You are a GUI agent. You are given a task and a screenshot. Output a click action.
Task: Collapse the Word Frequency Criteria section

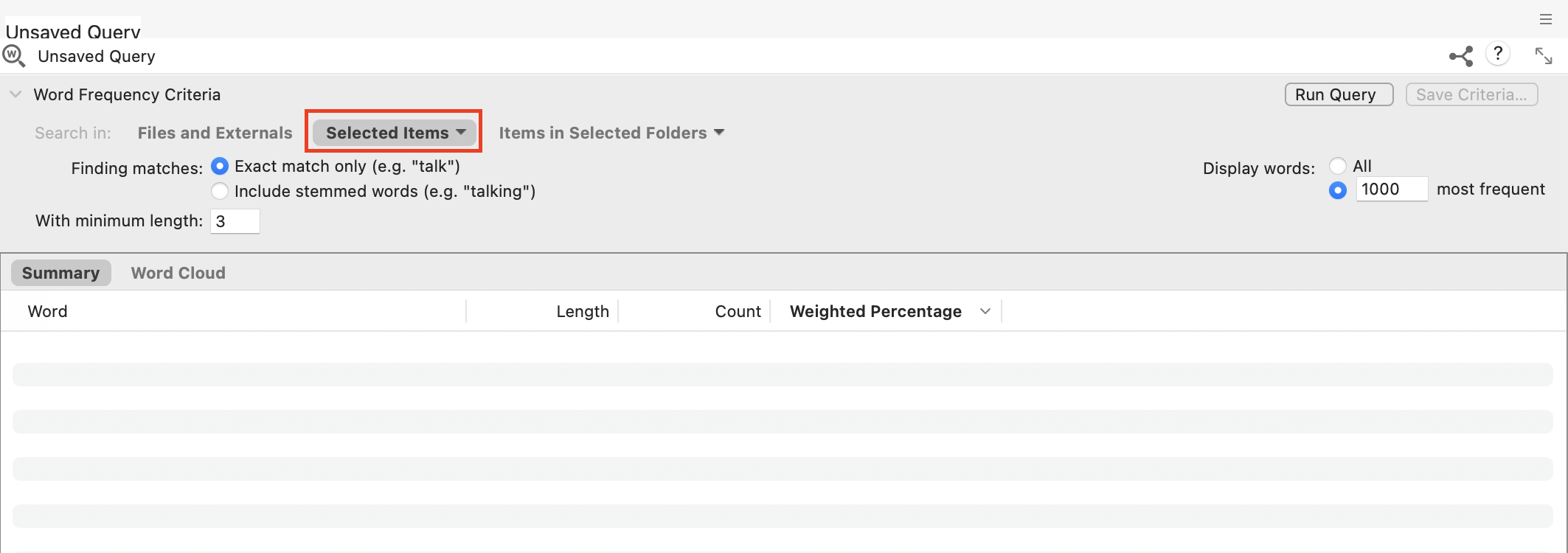coord(15,94)
